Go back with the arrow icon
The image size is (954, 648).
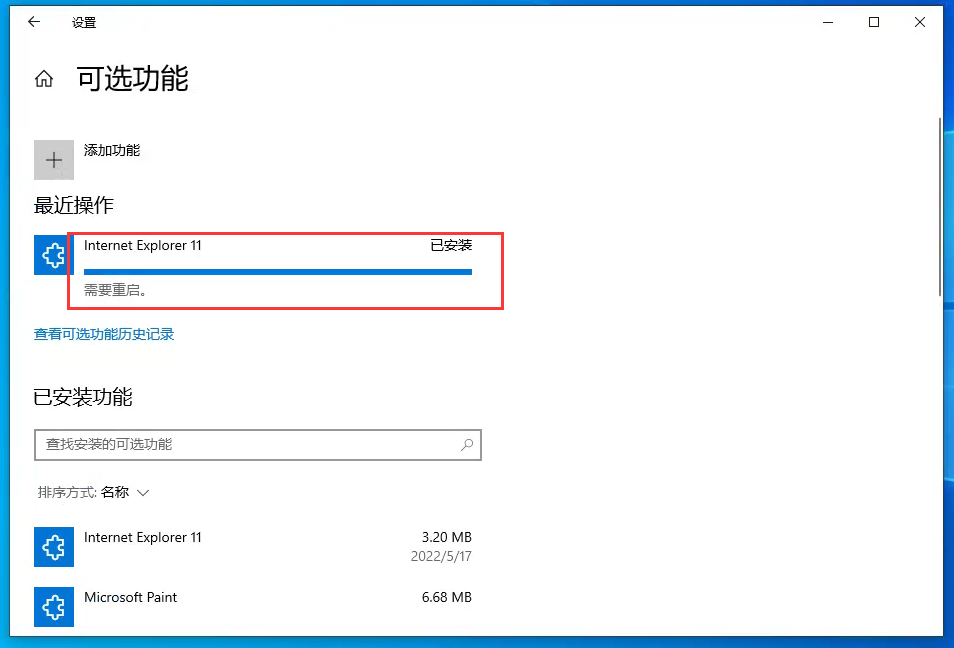[34, 22]
